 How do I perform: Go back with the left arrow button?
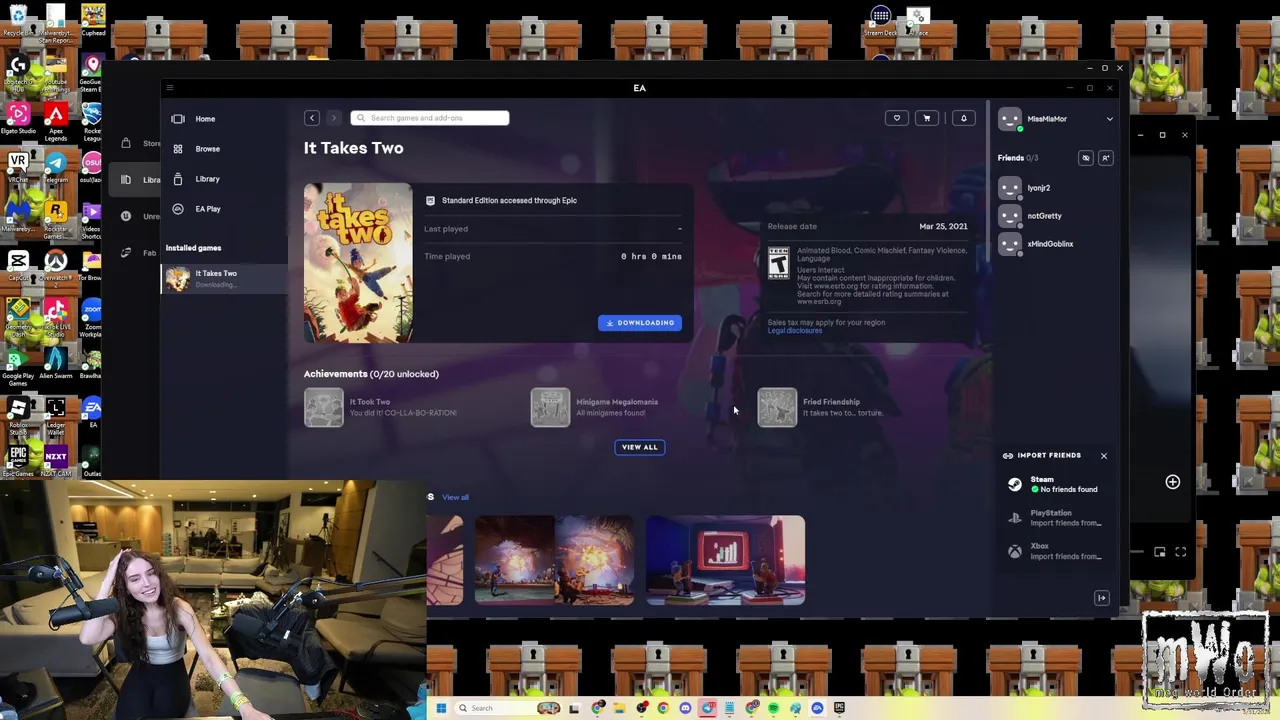point(312,118)
